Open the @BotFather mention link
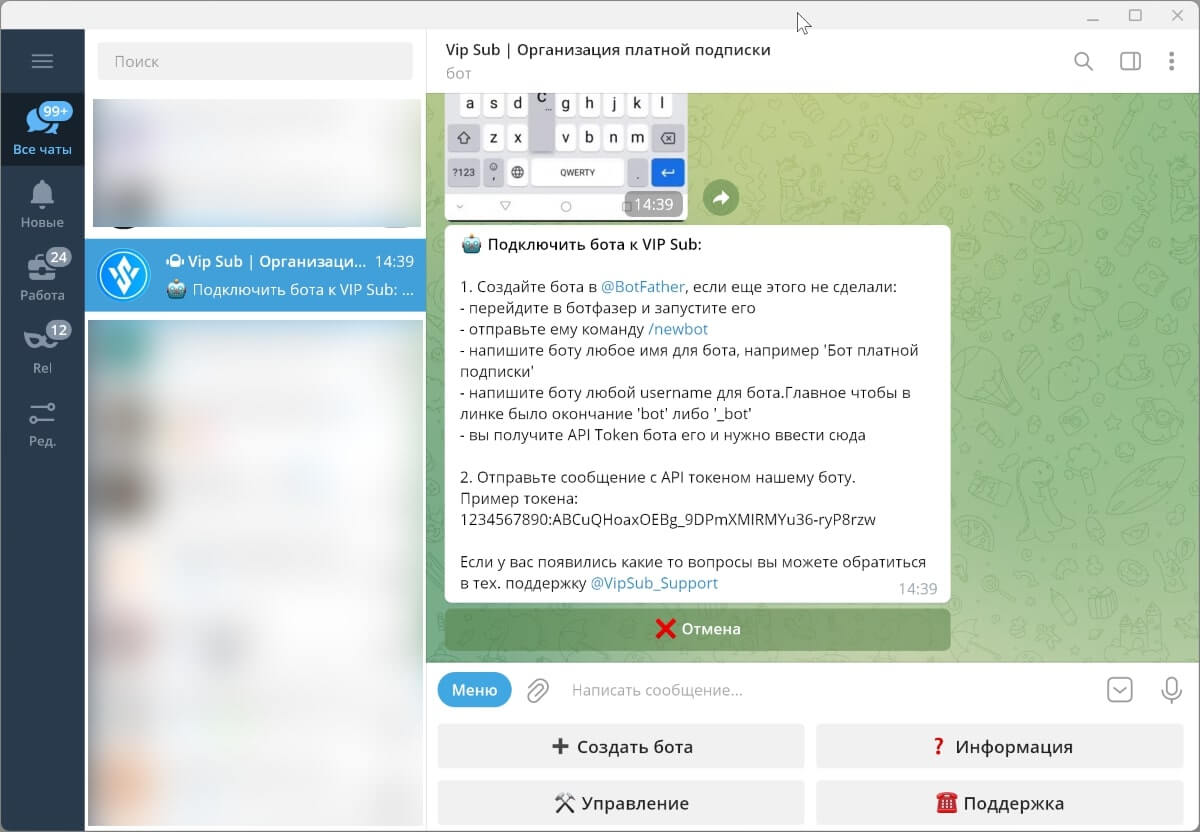 click(644, 287)
